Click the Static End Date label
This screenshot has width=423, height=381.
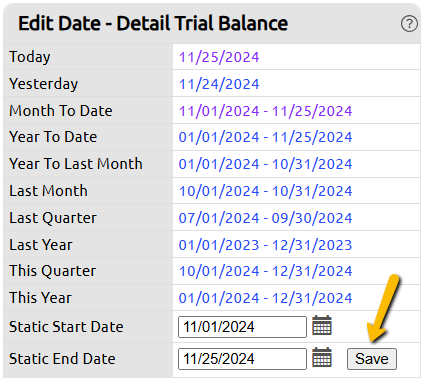tap(62, 359)
